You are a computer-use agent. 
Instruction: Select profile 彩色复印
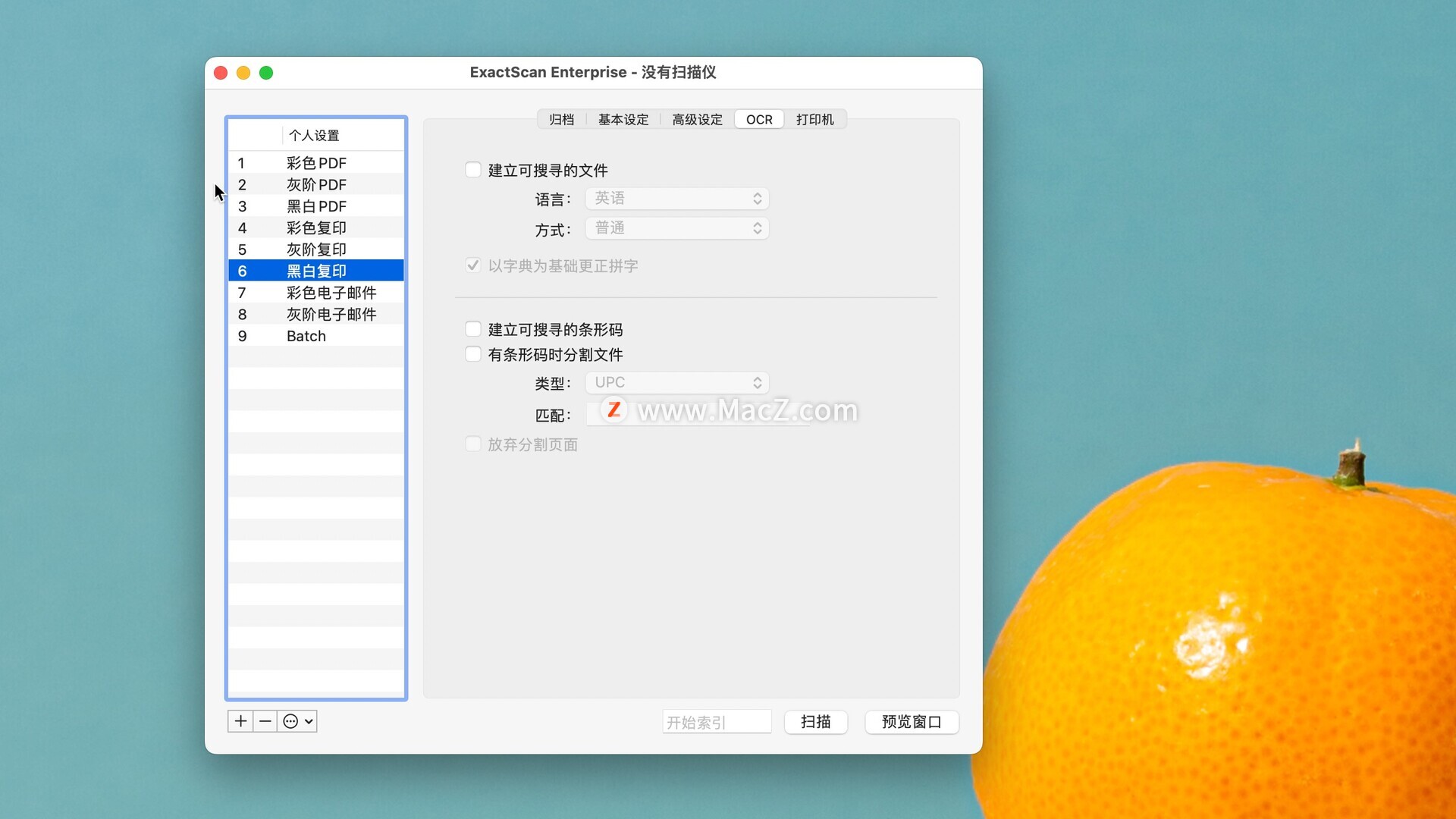click(x=316, y=228)
